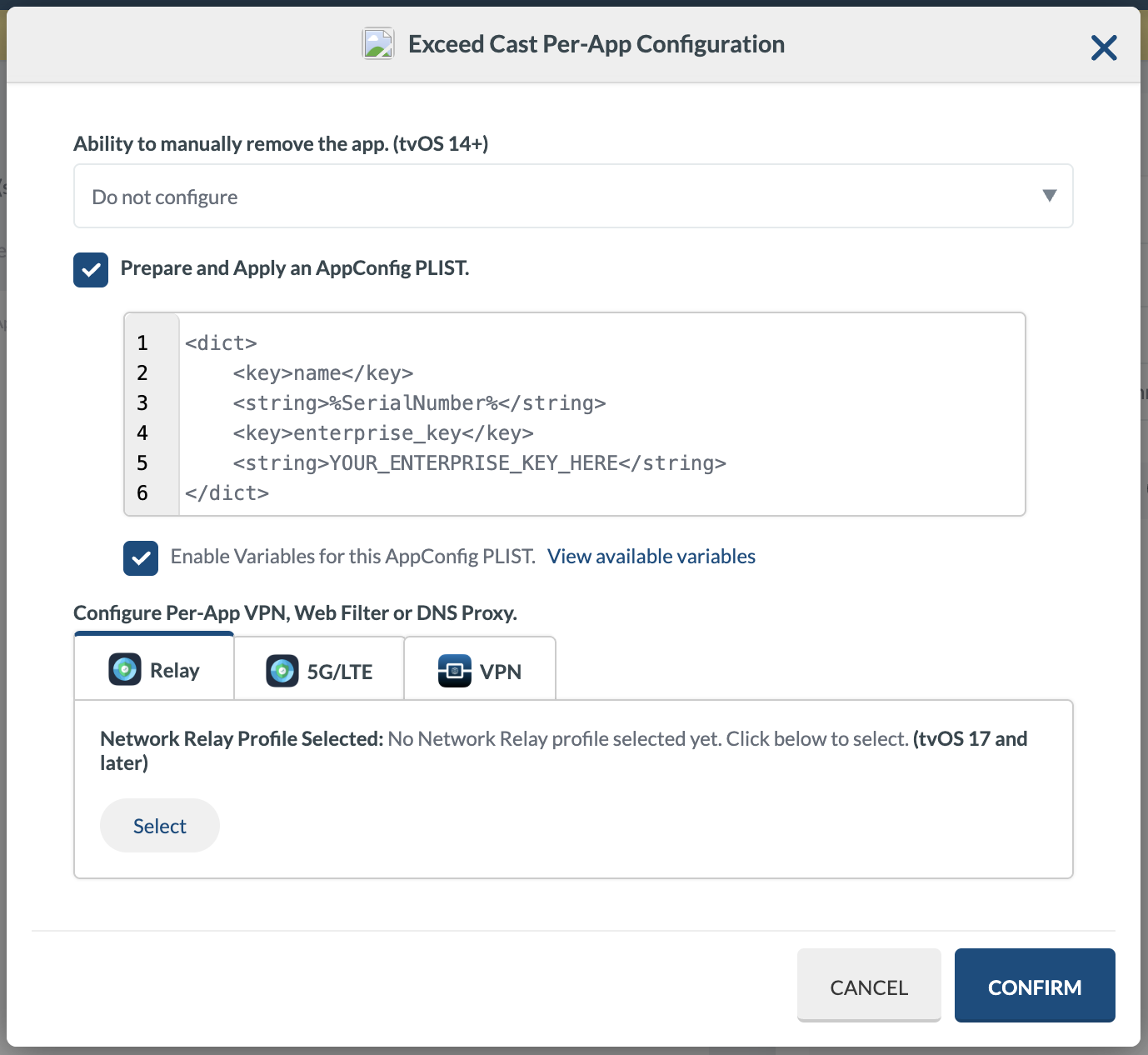Click the closing </dict> line

[x=227, y=493]
